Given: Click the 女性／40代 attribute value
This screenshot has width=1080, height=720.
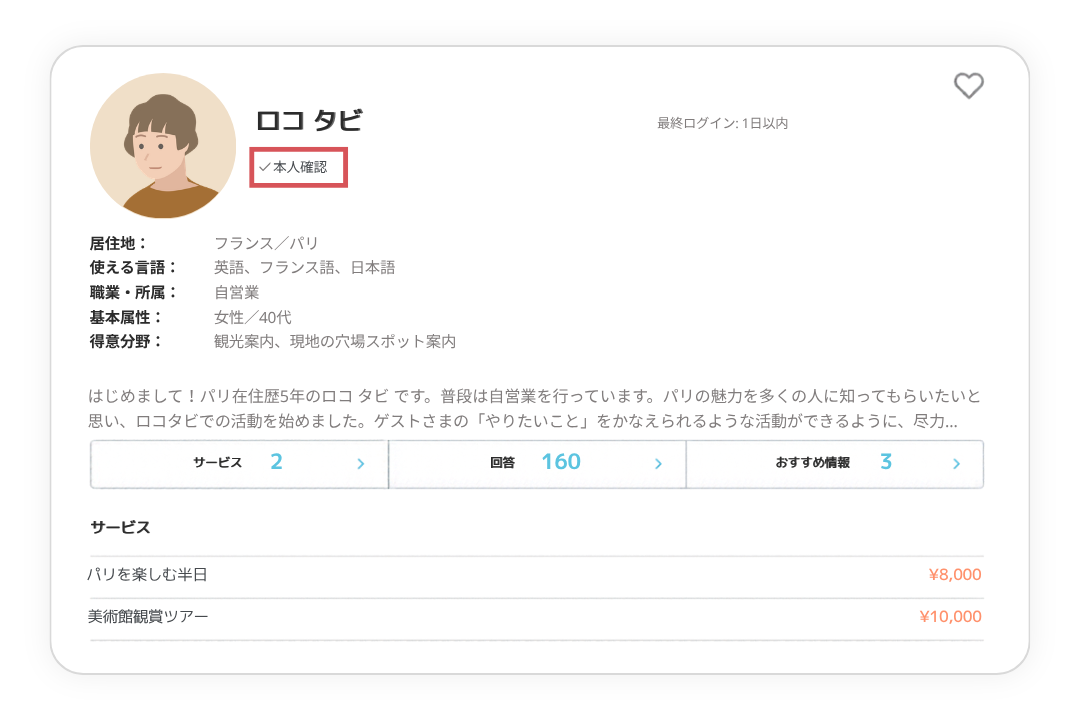Looking at the screenshot, I should tap(253, 317).
